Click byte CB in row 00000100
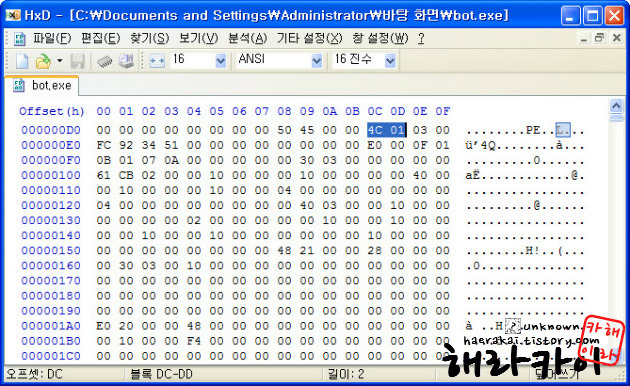 pos(126,175)
